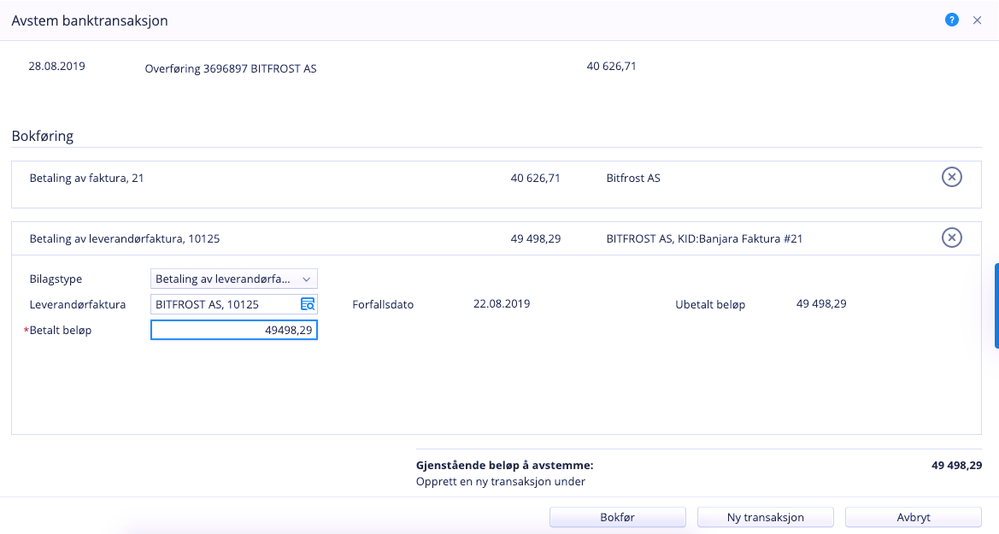Click the Bokføring section heading
Viewport: 999px width, 534px height.
[x=43, y=136]
